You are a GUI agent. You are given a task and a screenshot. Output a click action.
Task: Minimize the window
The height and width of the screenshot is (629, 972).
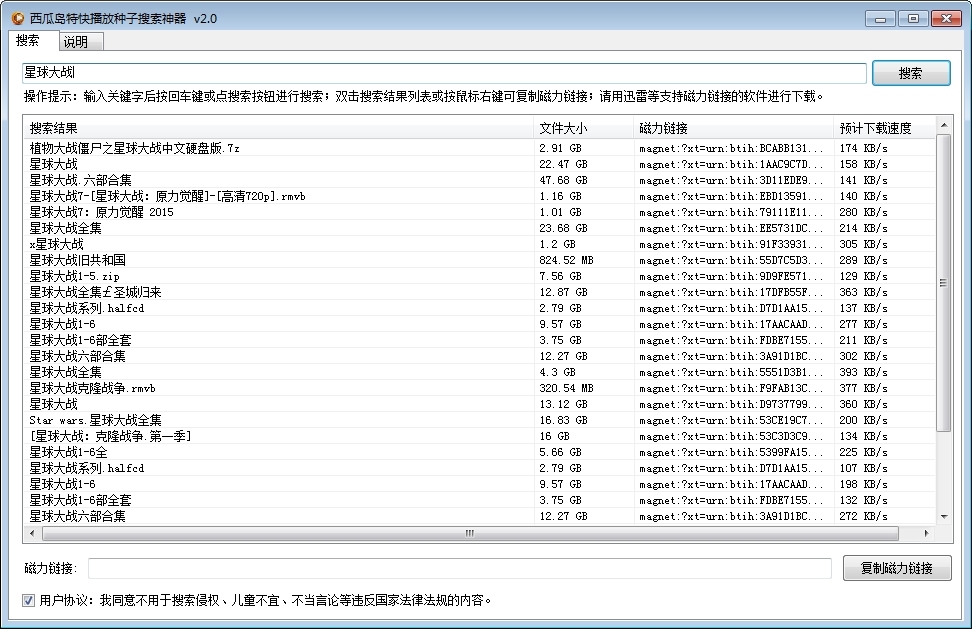pos(880,19)
